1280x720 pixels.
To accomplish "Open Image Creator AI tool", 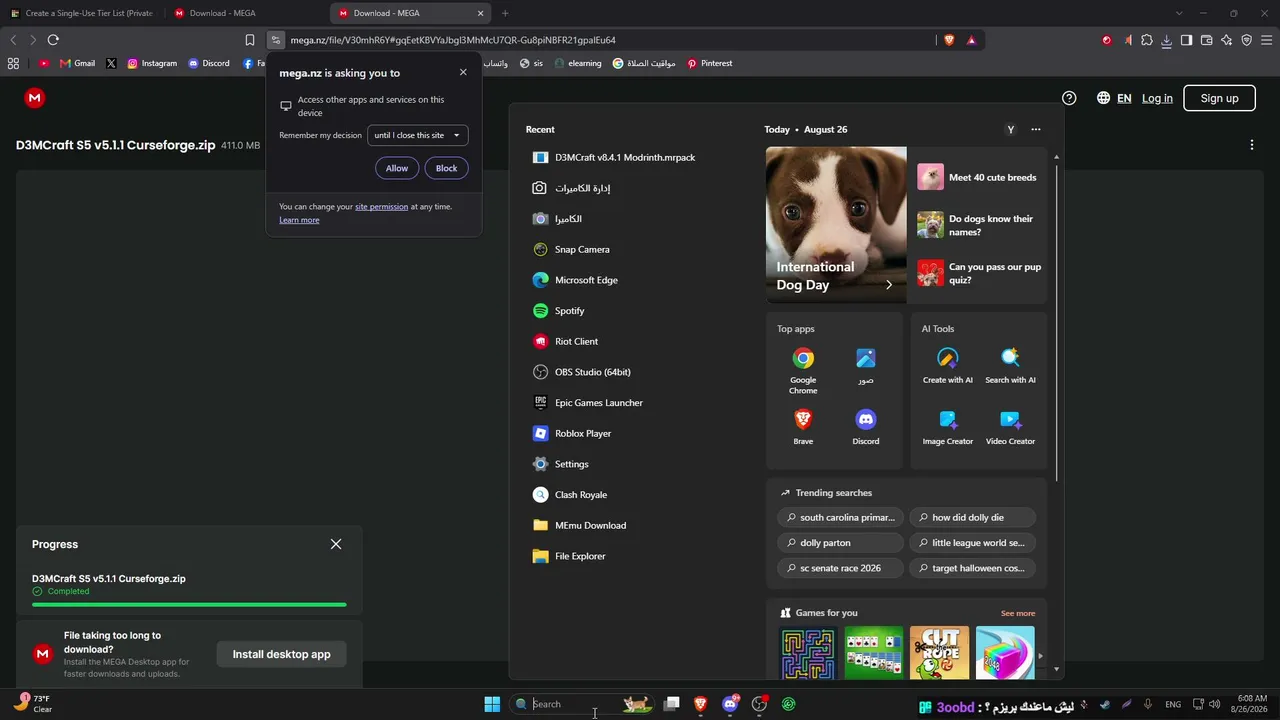I will tap(948, 427).
